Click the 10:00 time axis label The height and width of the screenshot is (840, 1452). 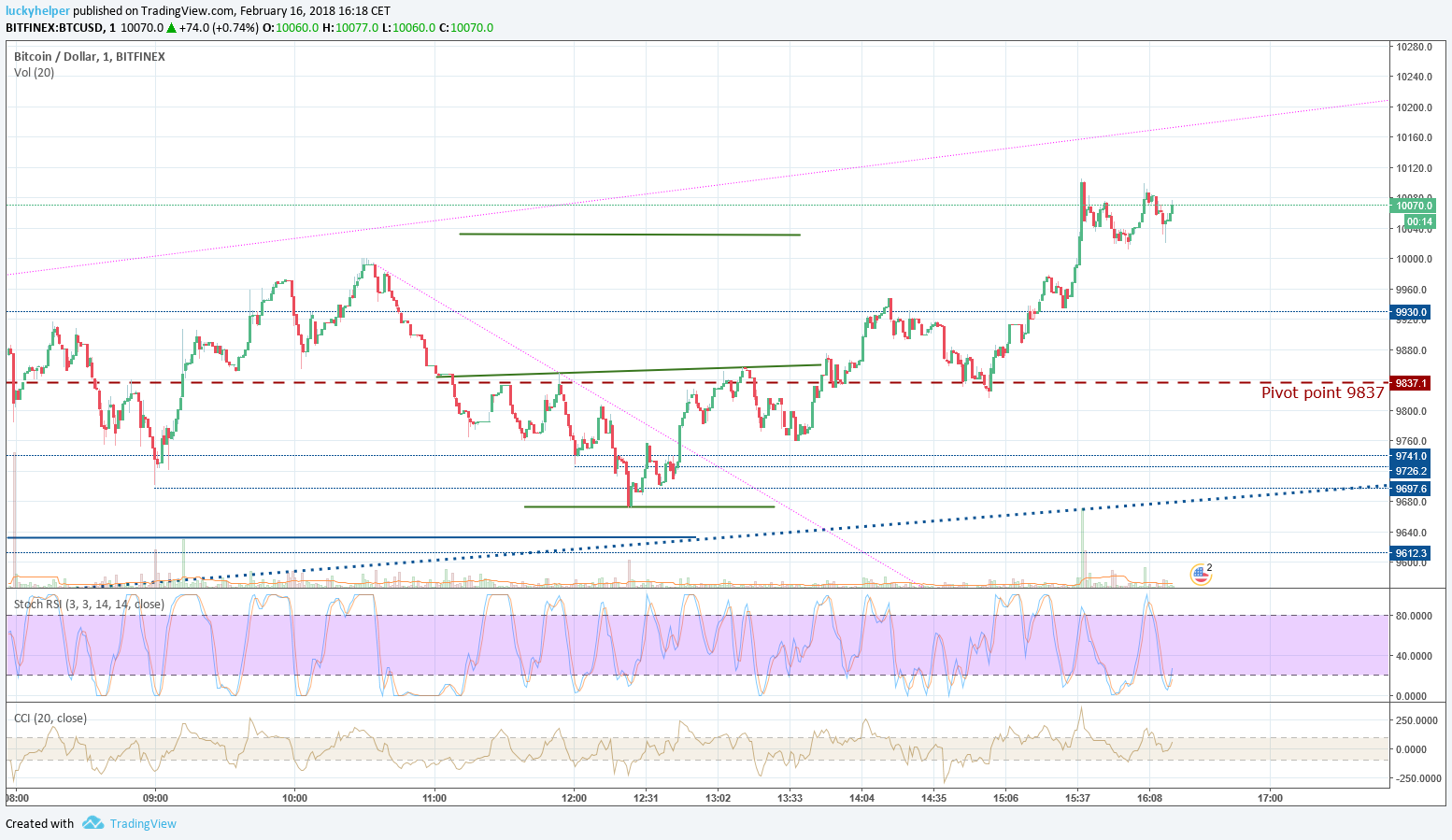coord(294,798)
